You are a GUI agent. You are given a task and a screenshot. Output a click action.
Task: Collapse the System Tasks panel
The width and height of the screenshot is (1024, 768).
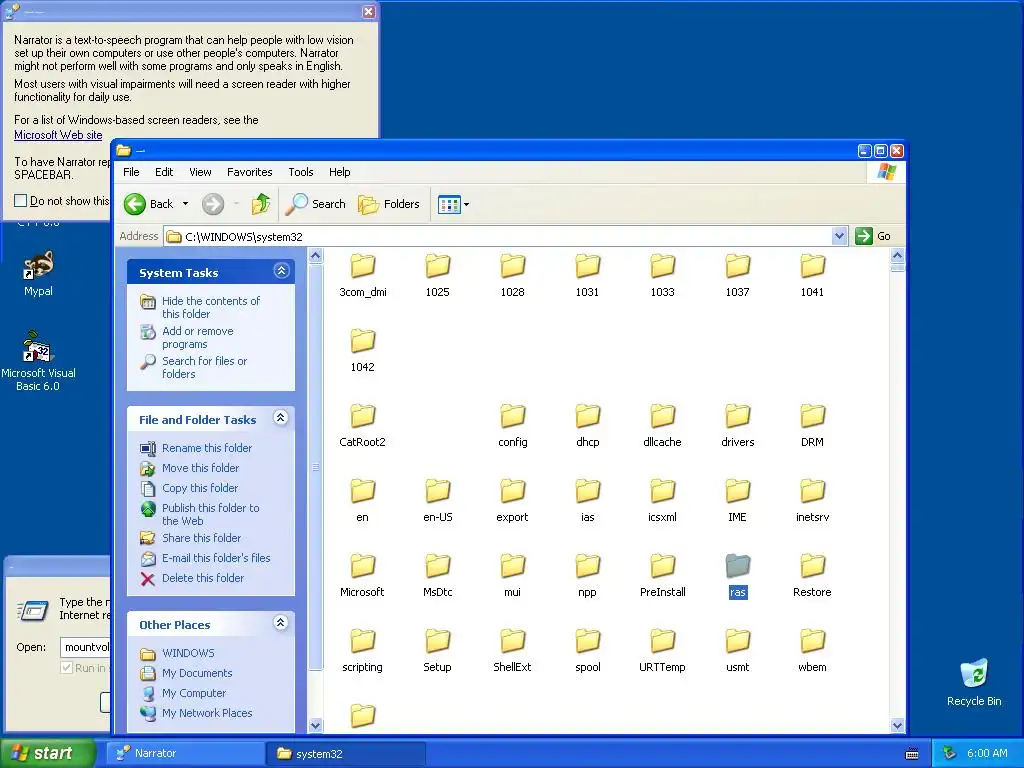tap(281, 271)
